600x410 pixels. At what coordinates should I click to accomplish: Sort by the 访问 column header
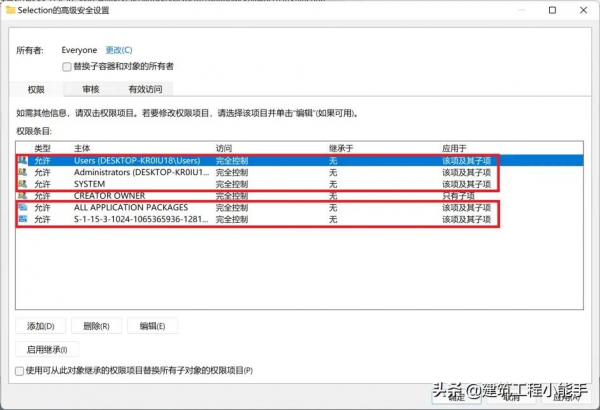[x=224, y=148]
